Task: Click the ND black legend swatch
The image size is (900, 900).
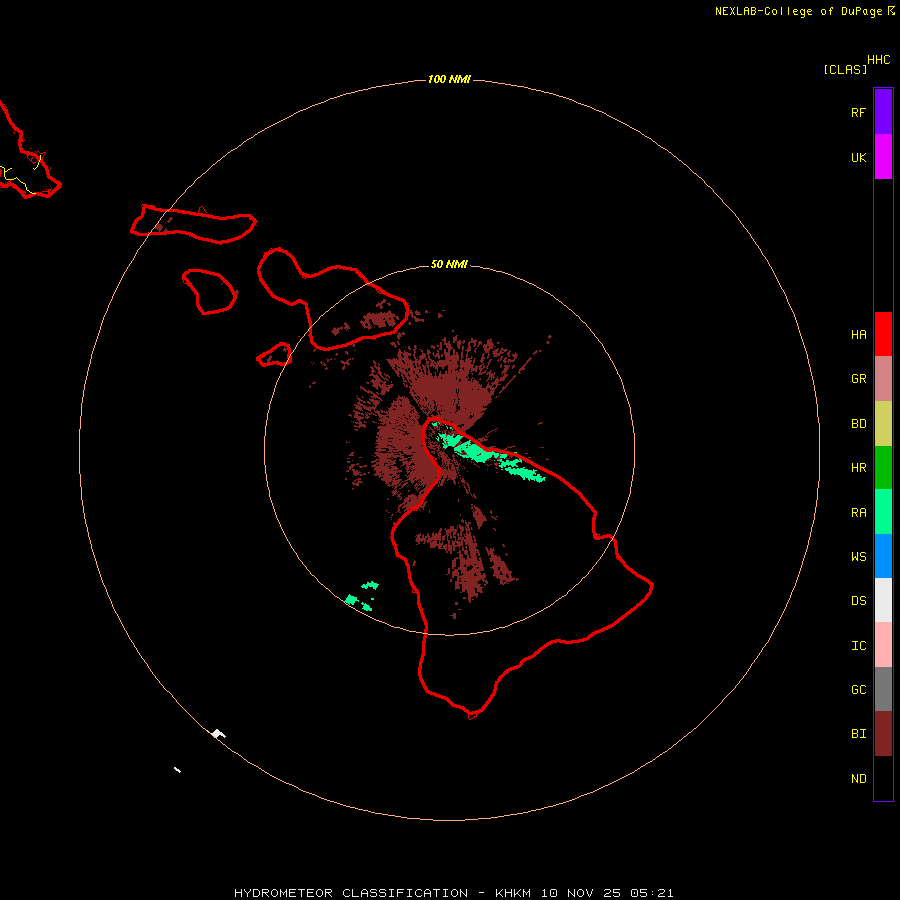Action: pos(883,778)
